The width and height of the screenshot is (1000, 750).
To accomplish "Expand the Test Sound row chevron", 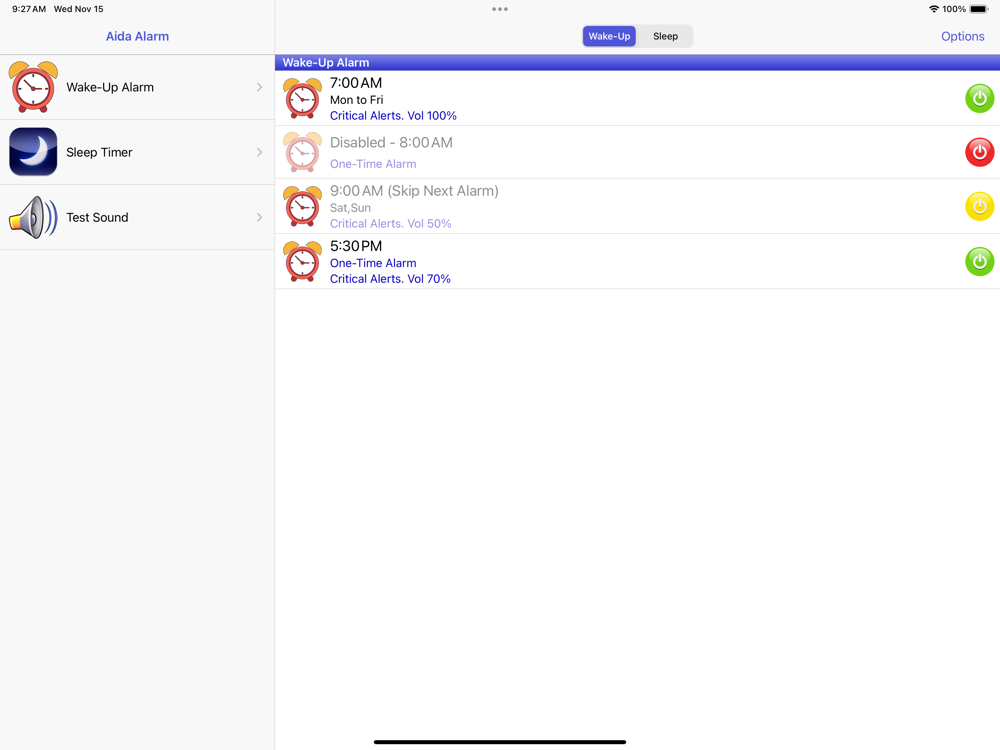I will point(260,217).
